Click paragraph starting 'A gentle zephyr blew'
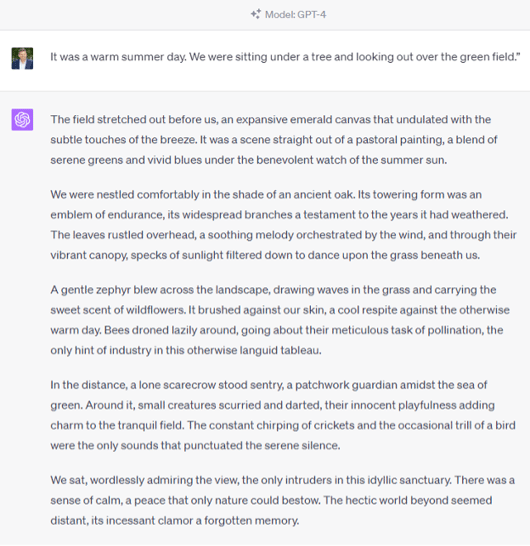The image size is (530, 546). click(x=280, y=320)
